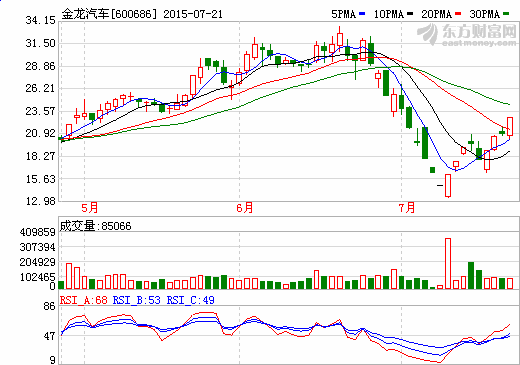Select the 7月 date axis label

(x=407, y=208)
